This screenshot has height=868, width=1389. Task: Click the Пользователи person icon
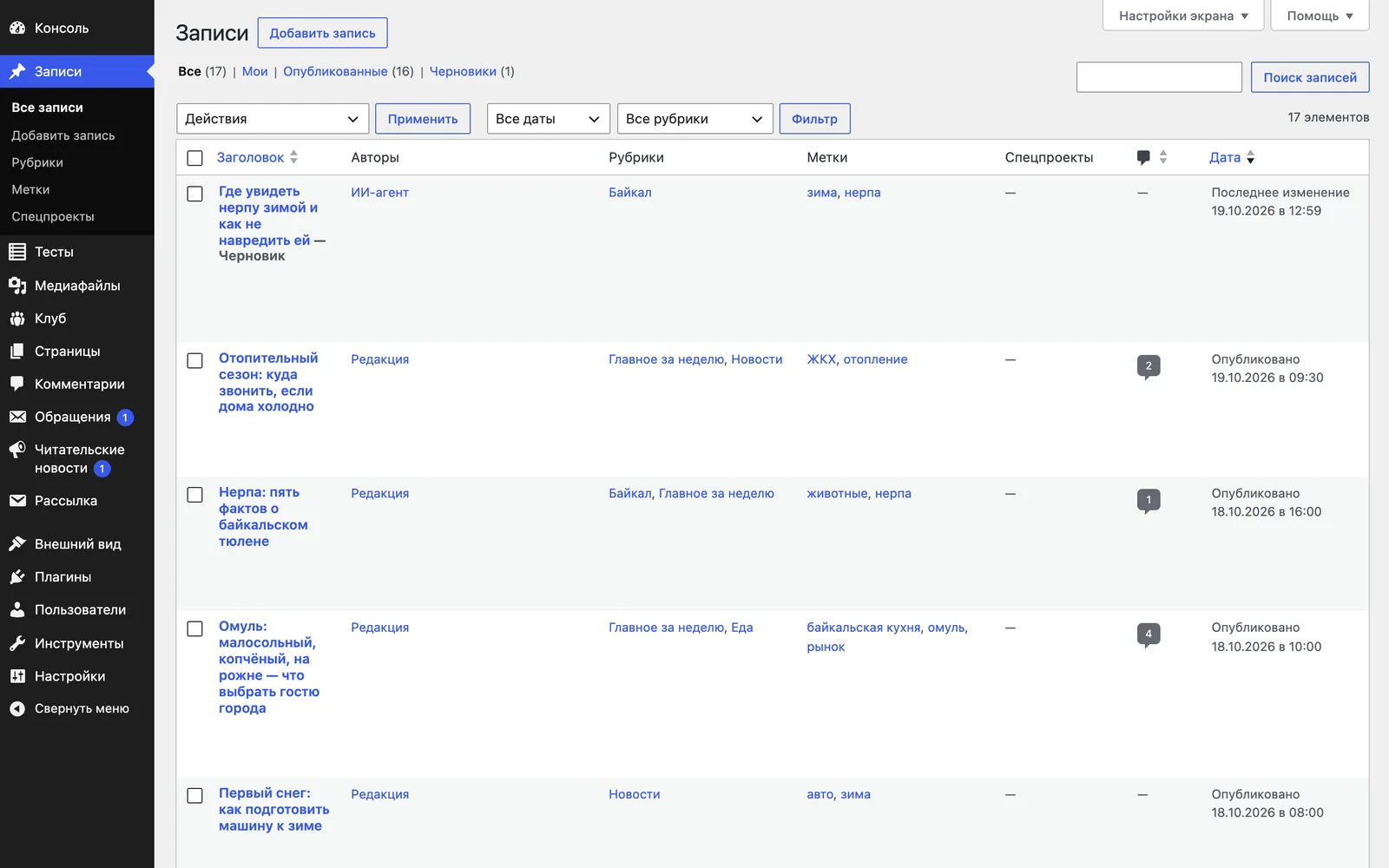17,610
